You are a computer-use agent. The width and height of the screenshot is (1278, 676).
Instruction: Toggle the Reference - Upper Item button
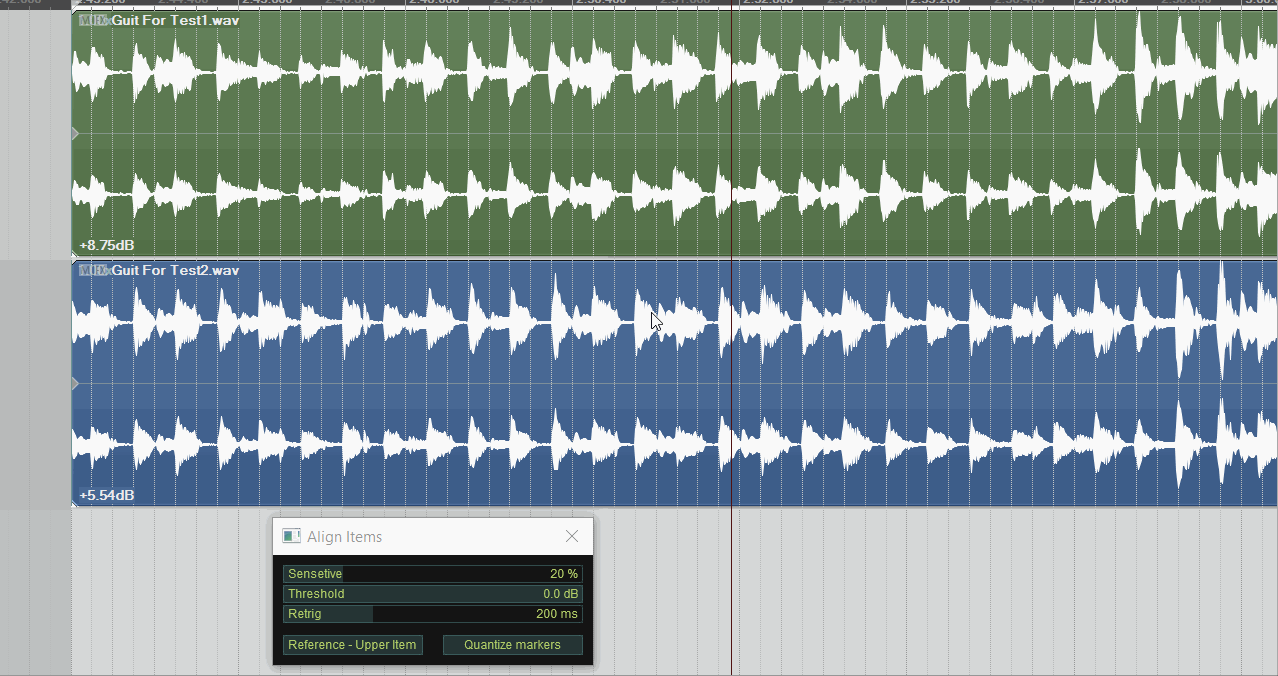(352, 645)
